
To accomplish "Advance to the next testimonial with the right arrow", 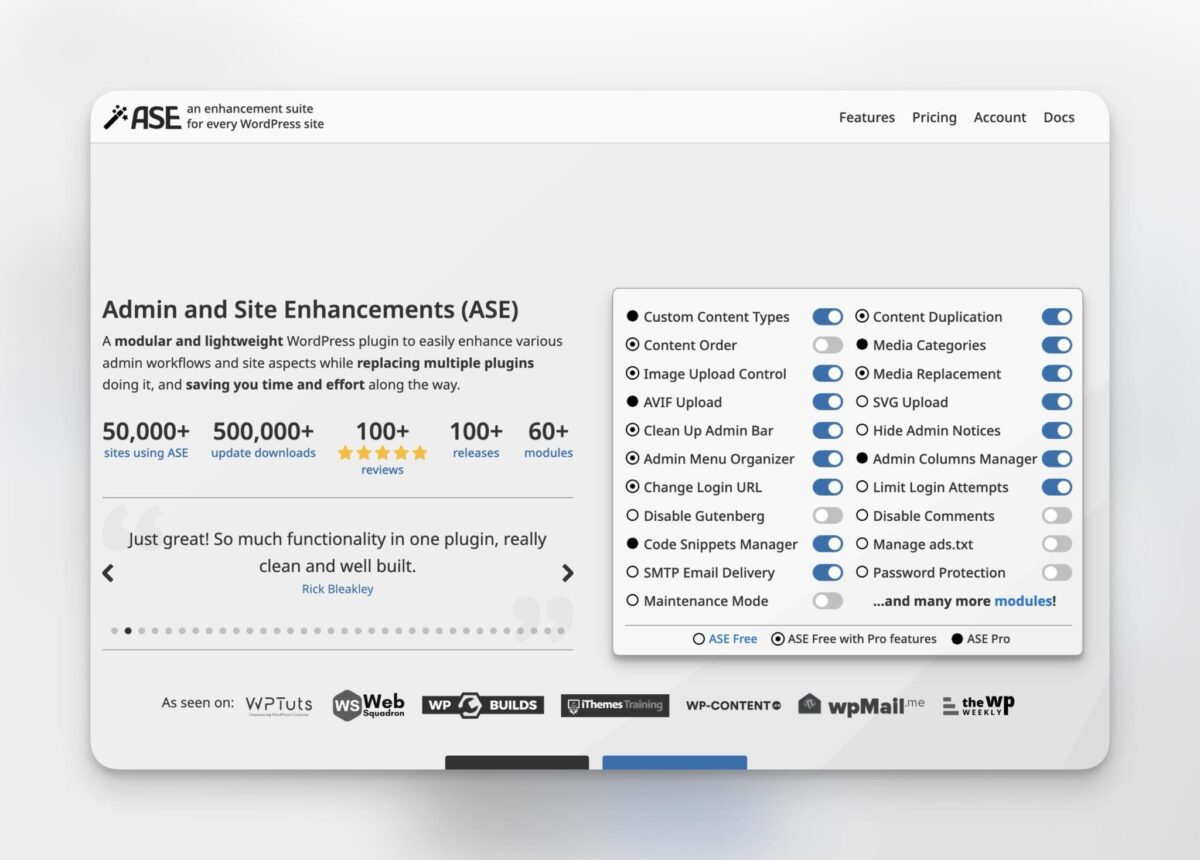I will click(568, 572).
